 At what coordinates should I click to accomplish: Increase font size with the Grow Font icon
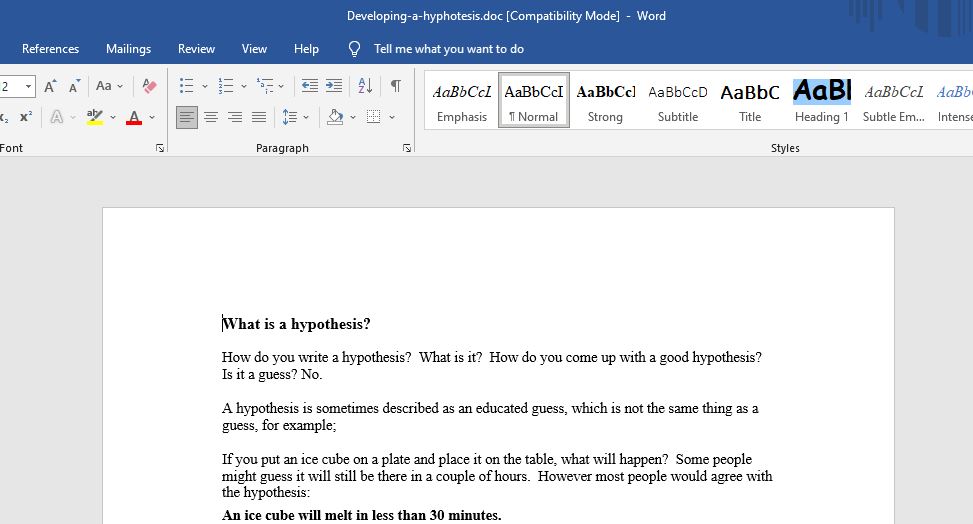coord(51,86)
